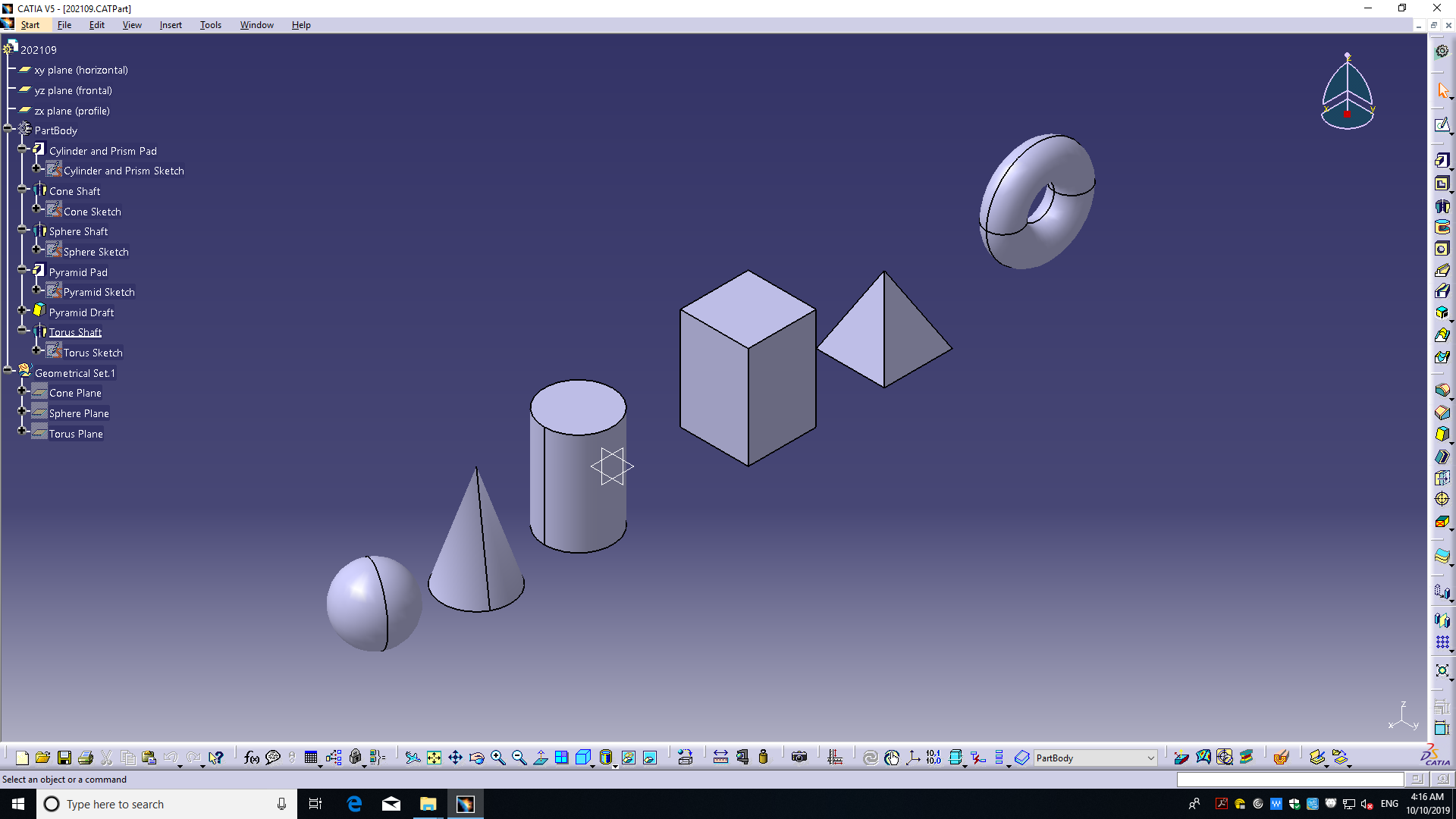Collapse the Geometrical Set.1 node
This screenshot has width=1456, height=819.
point(8,371)
